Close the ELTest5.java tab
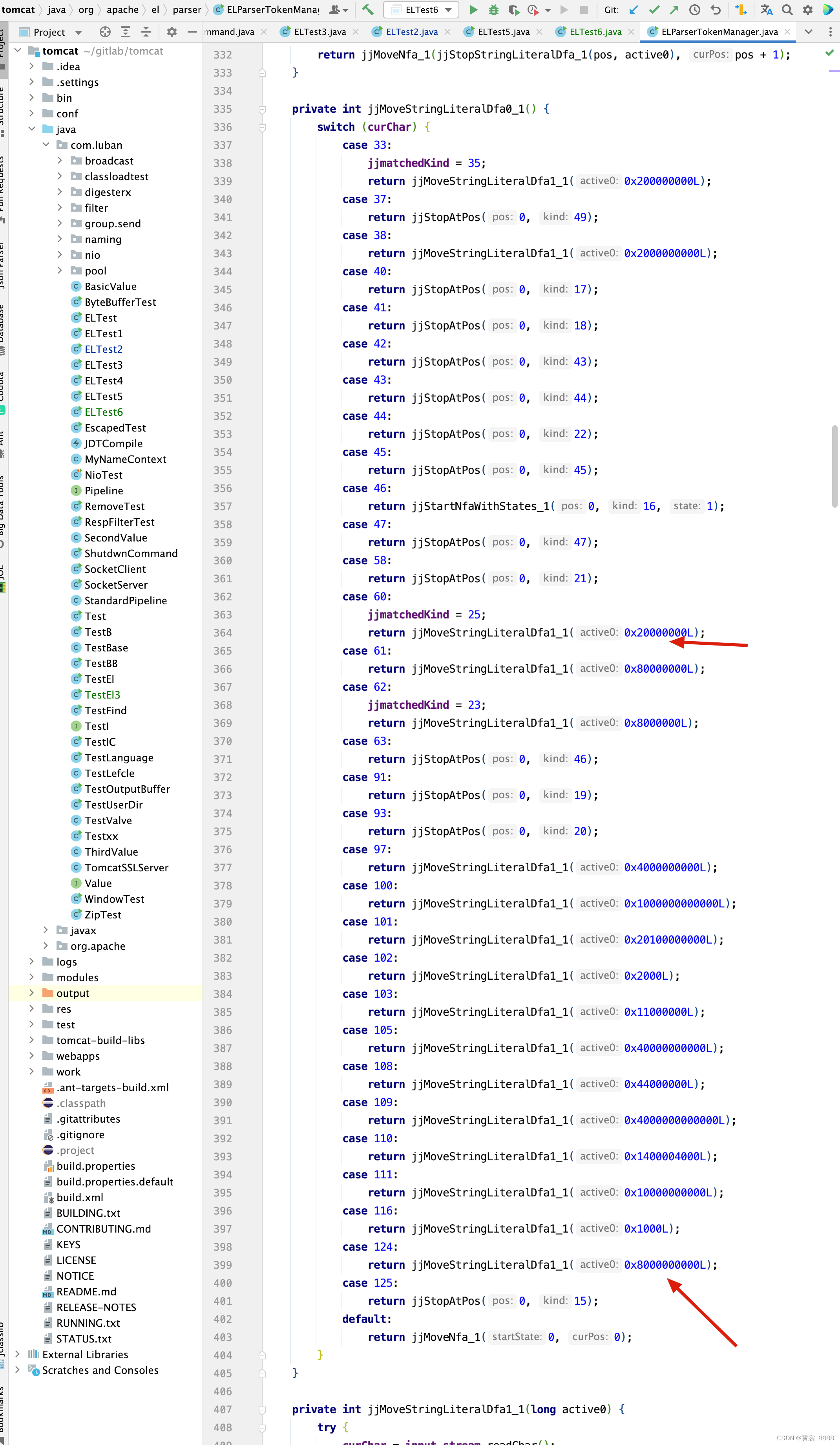This screenshot has height=1445, width=840. click(539, 32)
